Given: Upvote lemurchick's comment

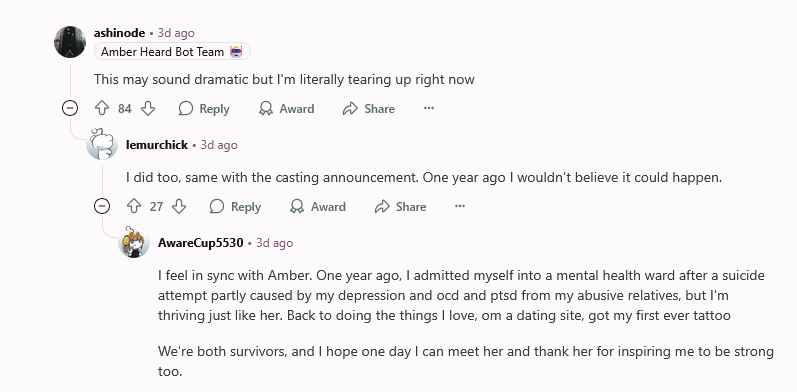Looking at the screenshot, I should point(134,206).
